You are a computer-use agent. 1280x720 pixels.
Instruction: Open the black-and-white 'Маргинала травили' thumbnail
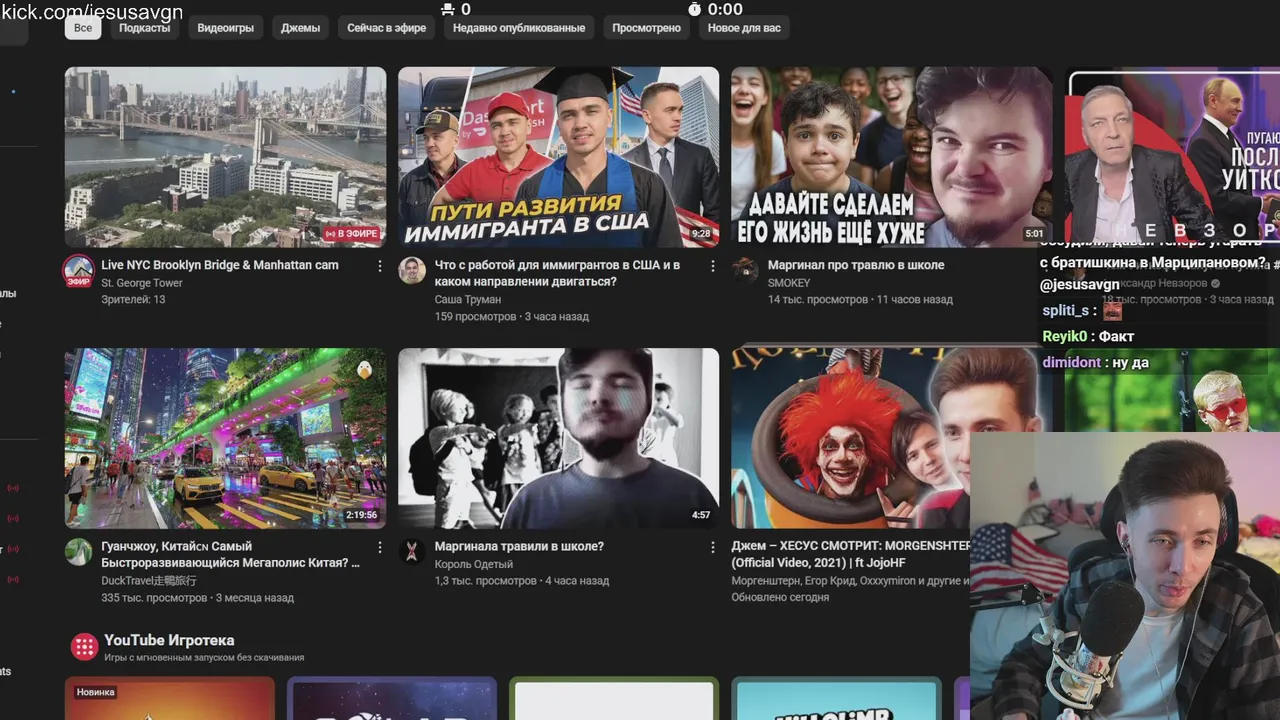pos(558,438)
